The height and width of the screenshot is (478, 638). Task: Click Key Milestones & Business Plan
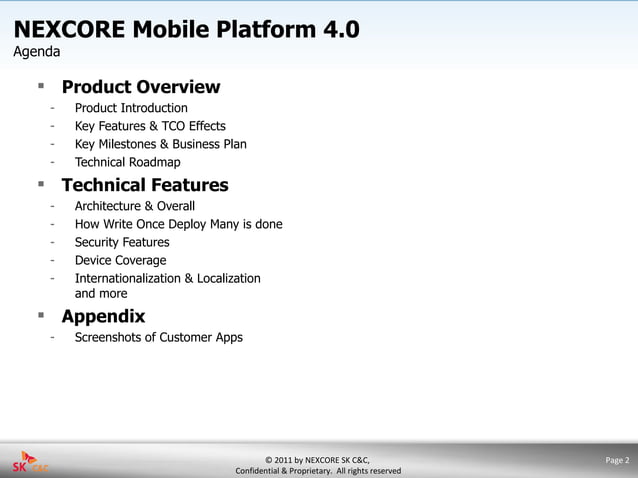coord(161,144)
